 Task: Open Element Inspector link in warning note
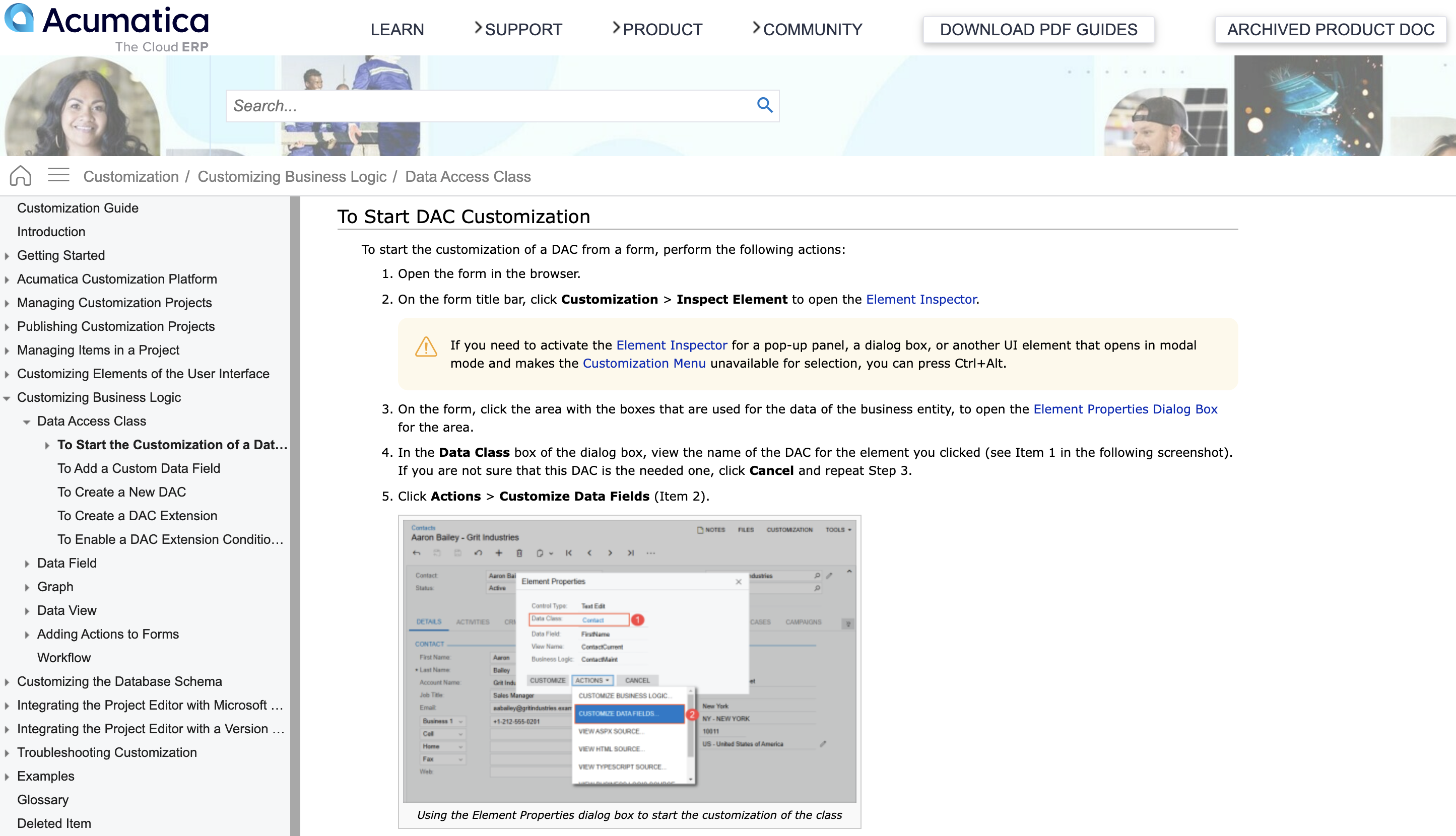672,345
